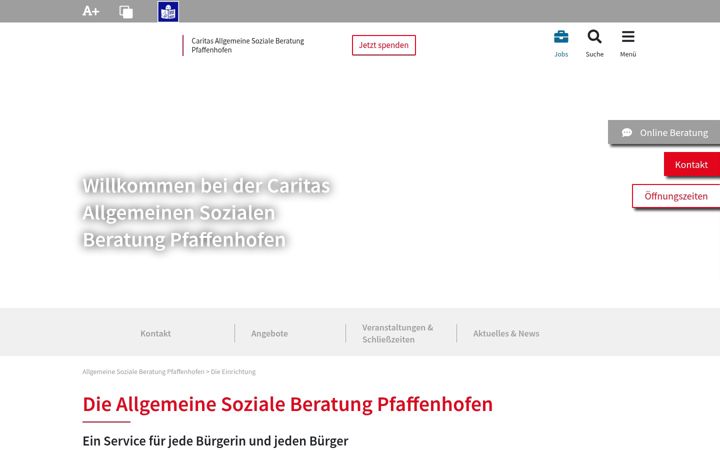Viewport: 720px width, 450px height.
Task: Select Angebote in the navigation bar
Action: (270, 333)
